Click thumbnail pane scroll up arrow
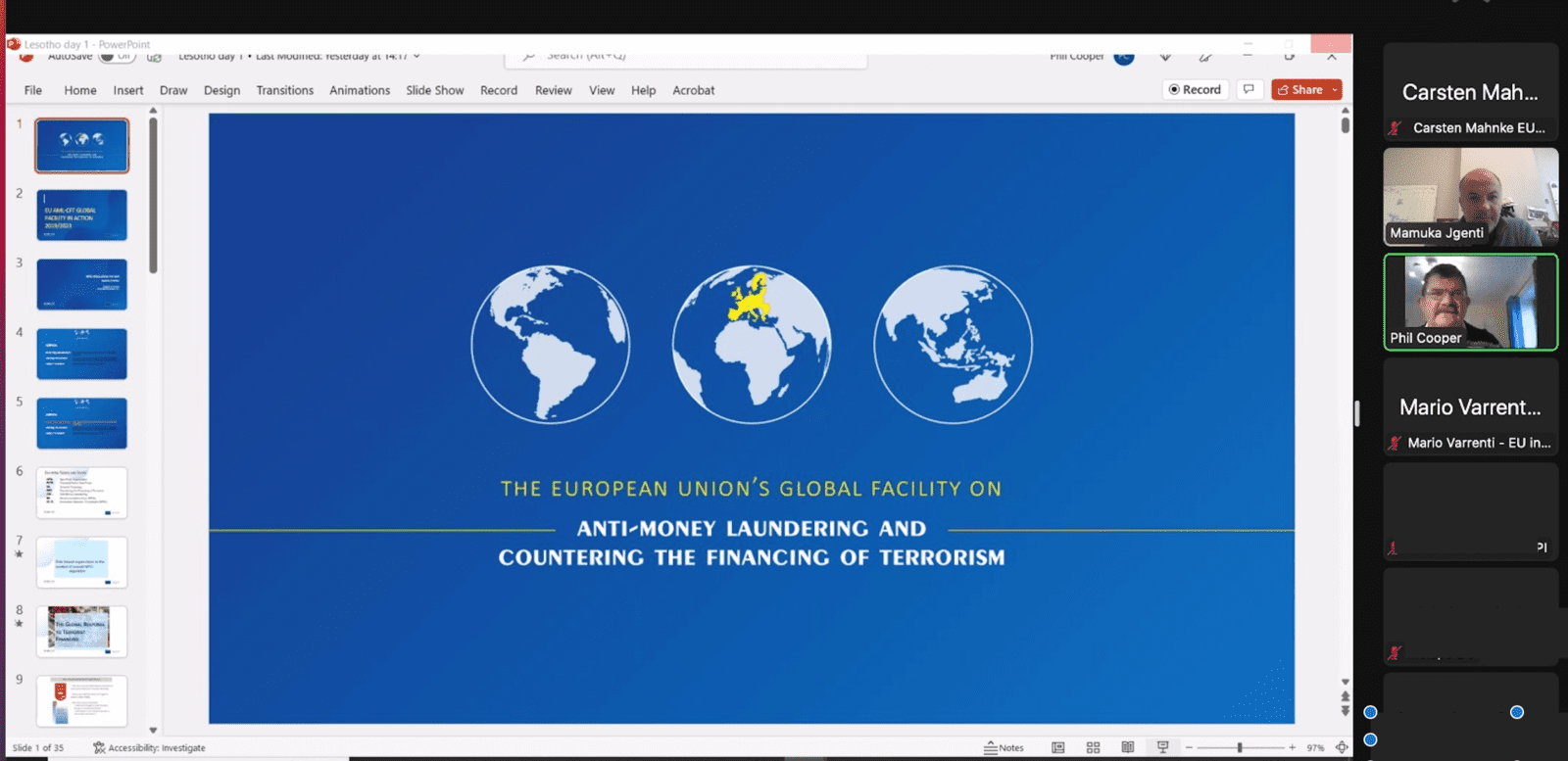 [x=153, y=111]
